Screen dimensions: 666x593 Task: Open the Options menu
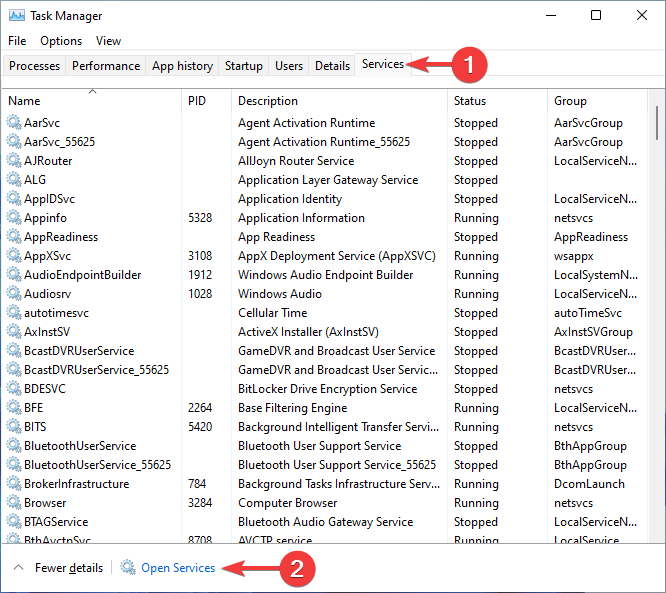(61, 41)
